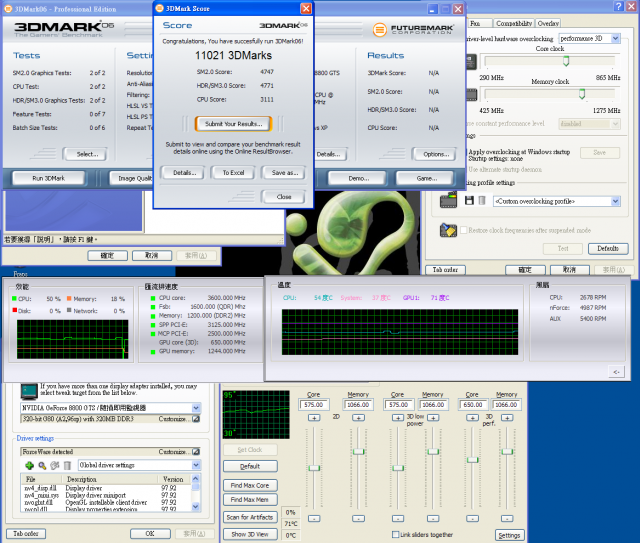
Task: Click Find Max Core button
Action: click(250, 485)
